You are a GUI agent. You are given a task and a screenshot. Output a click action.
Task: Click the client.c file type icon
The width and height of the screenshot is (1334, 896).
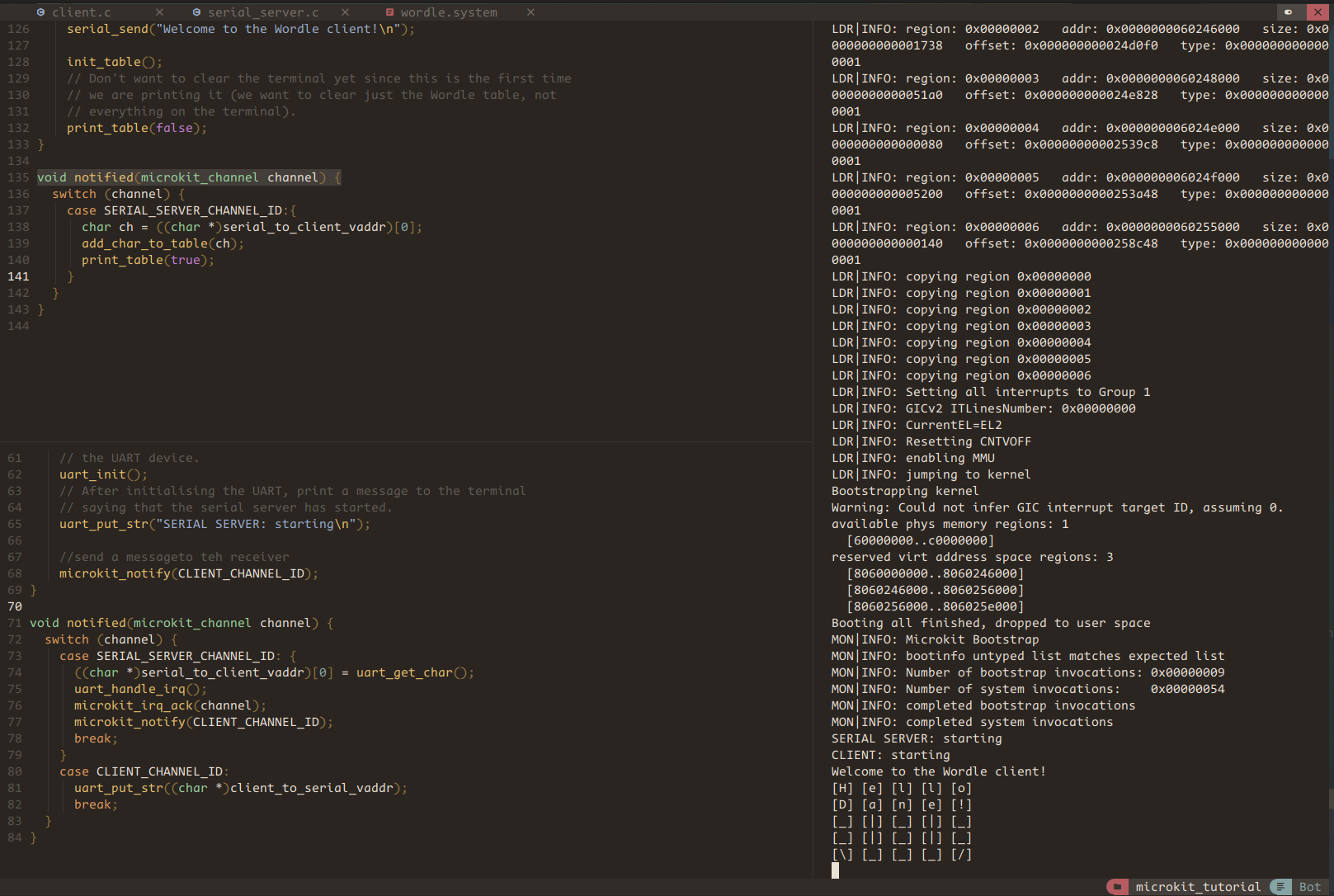coord(40,12)
